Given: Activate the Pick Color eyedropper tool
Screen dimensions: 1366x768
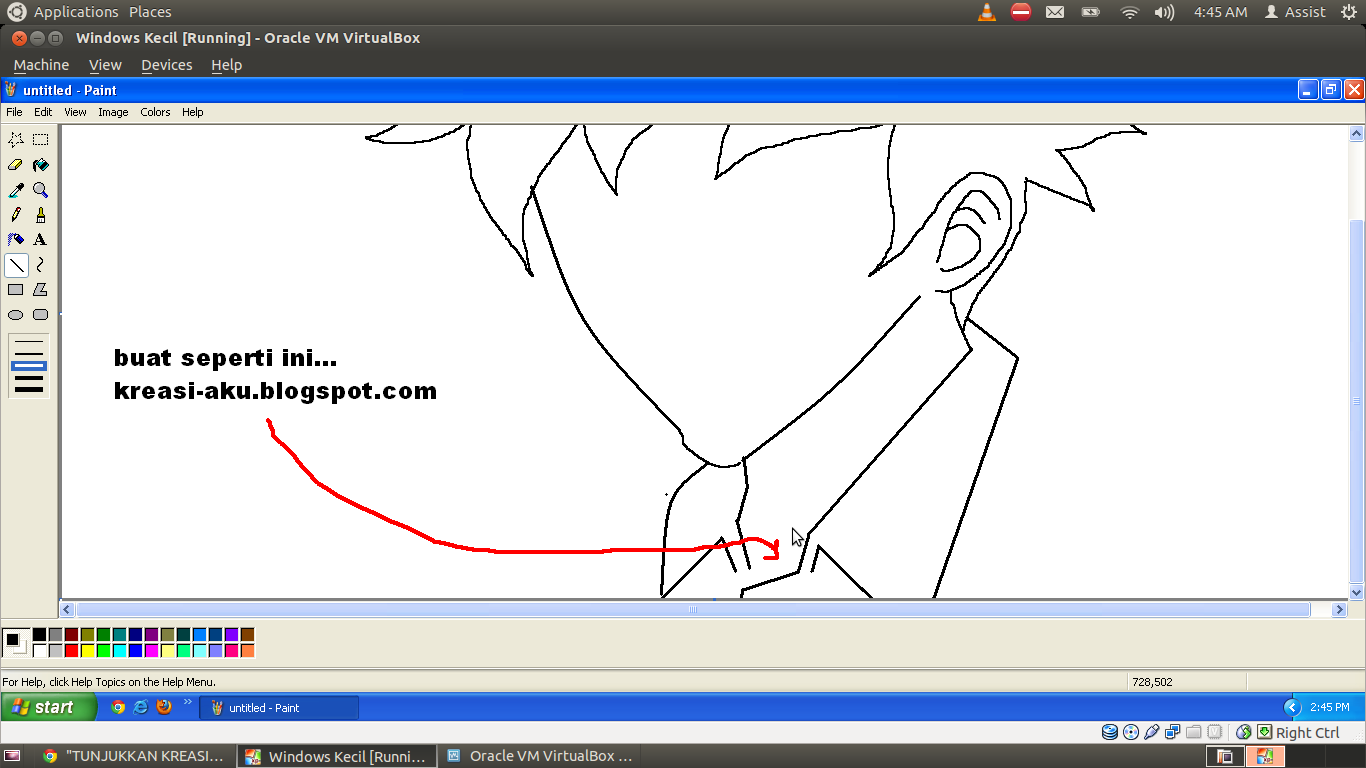Looking at the screenshot, I should (16, 190).
